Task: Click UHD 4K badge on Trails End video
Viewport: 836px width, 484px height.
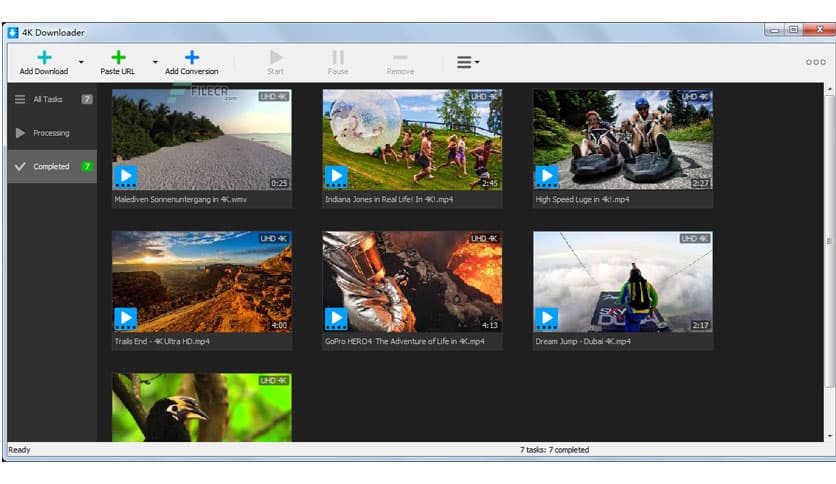Action: tap(274, 238)
